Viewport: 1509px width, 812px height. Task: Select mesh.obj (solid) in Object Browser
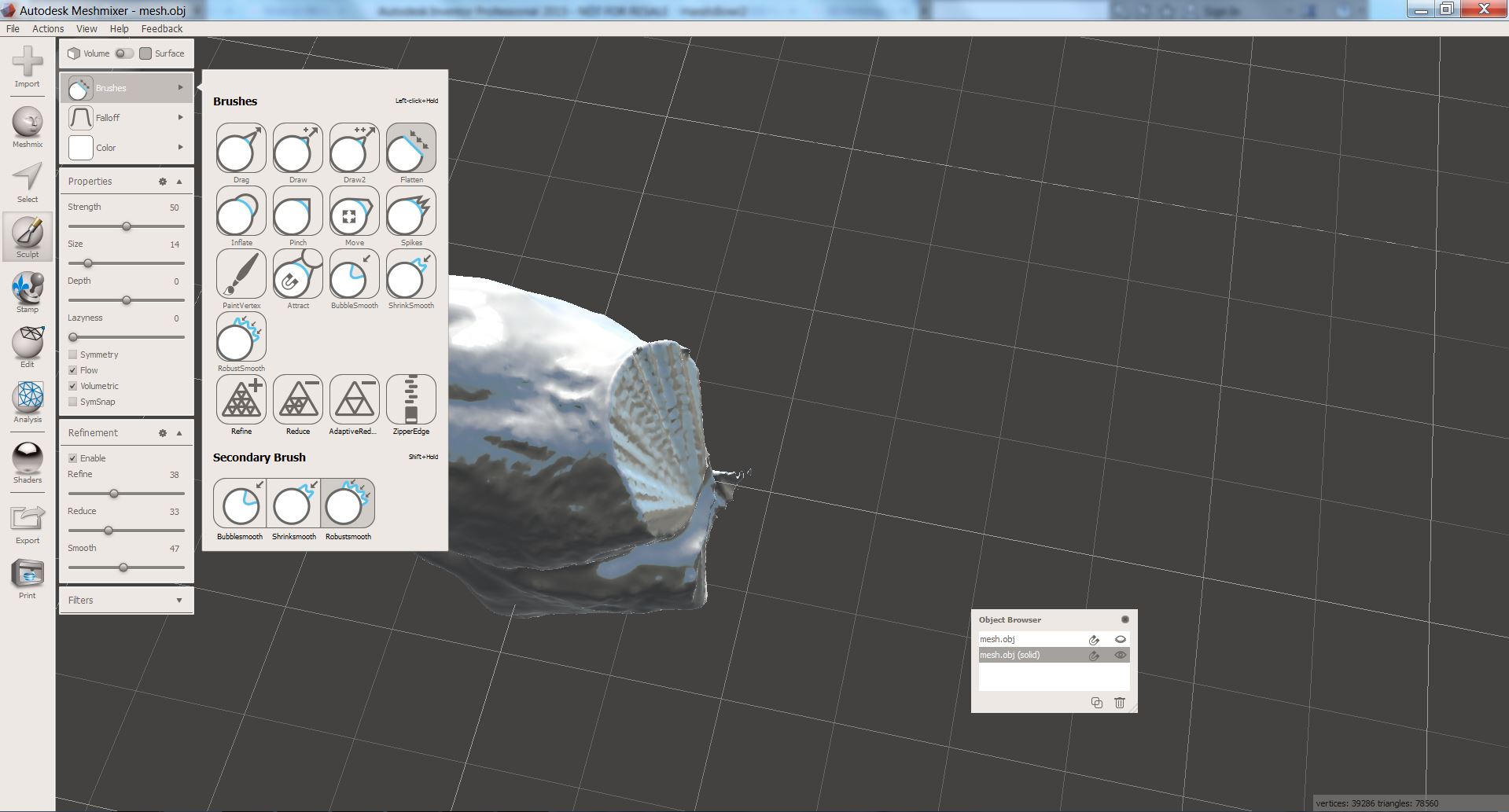pyautogui.click(x=1054, y=655)
